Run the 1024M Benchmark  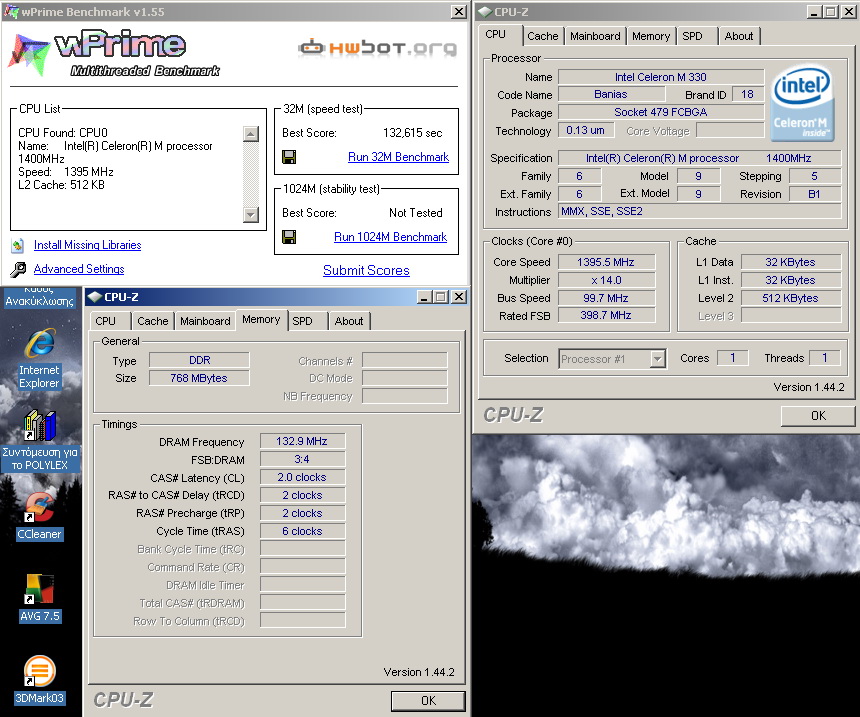391,237
